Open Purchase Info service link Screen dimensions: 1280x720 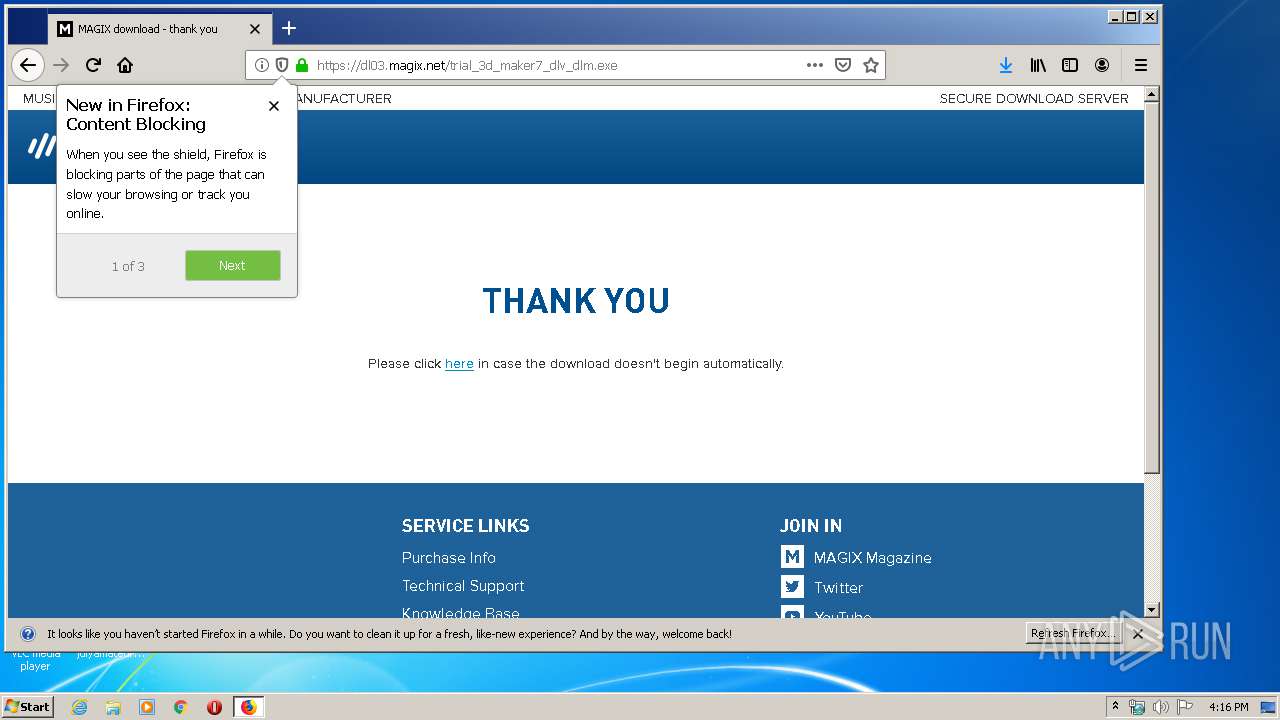(449, 558)
